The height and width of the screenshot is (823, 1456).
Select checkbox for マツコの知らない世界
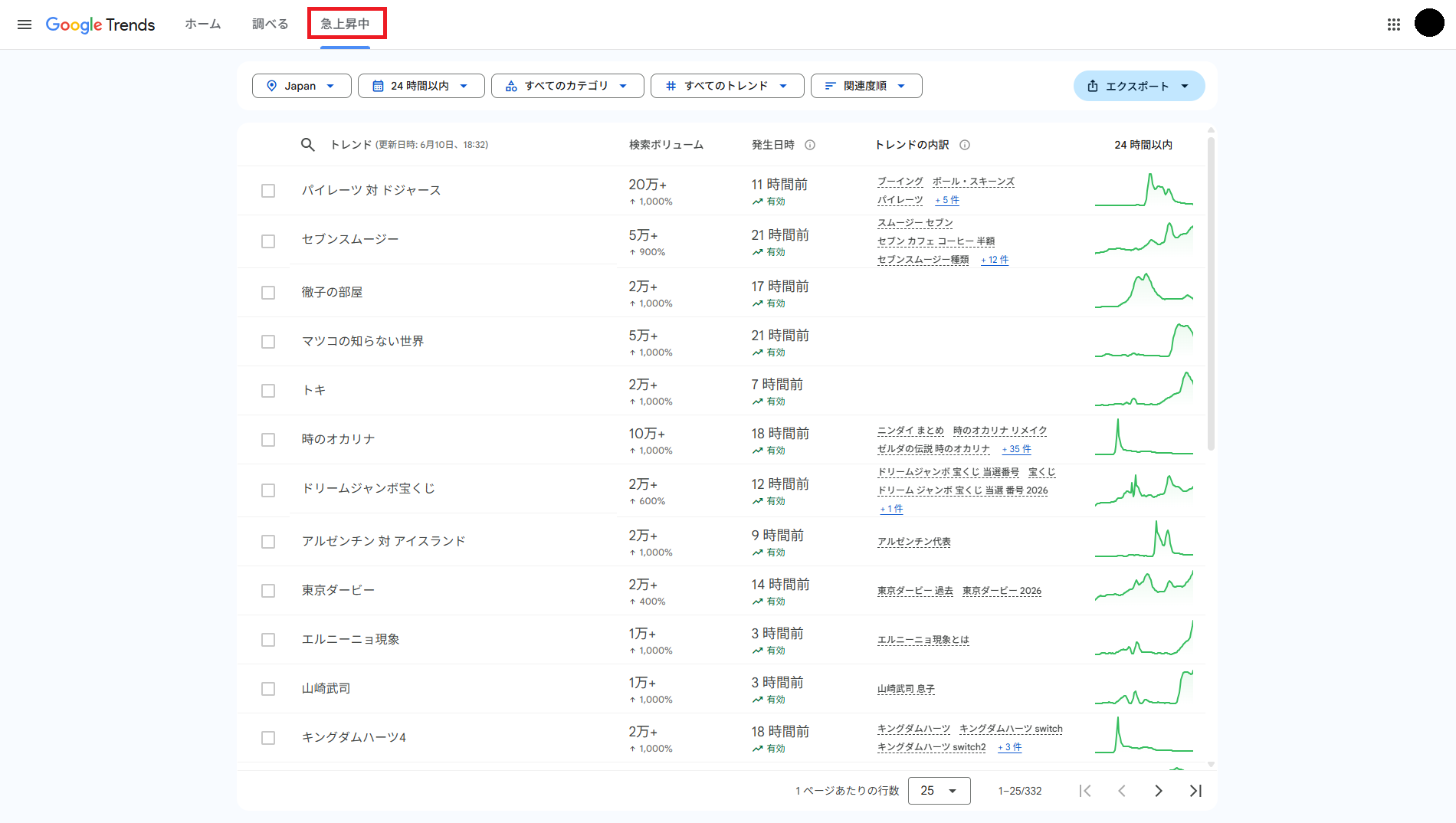pos(268,342)
